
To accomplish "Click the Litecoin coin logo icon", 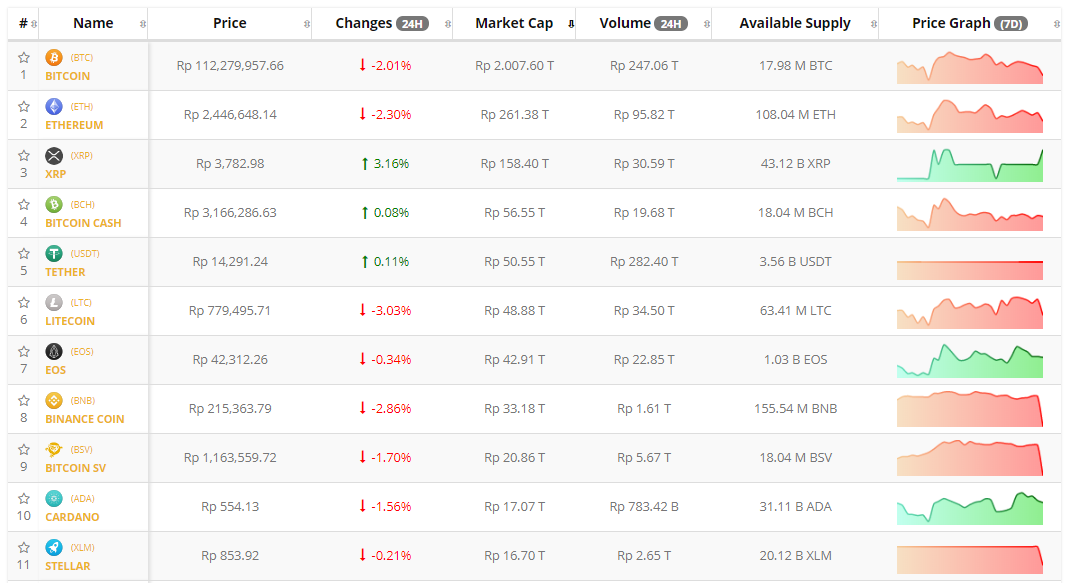I will (x=54, y=303).
